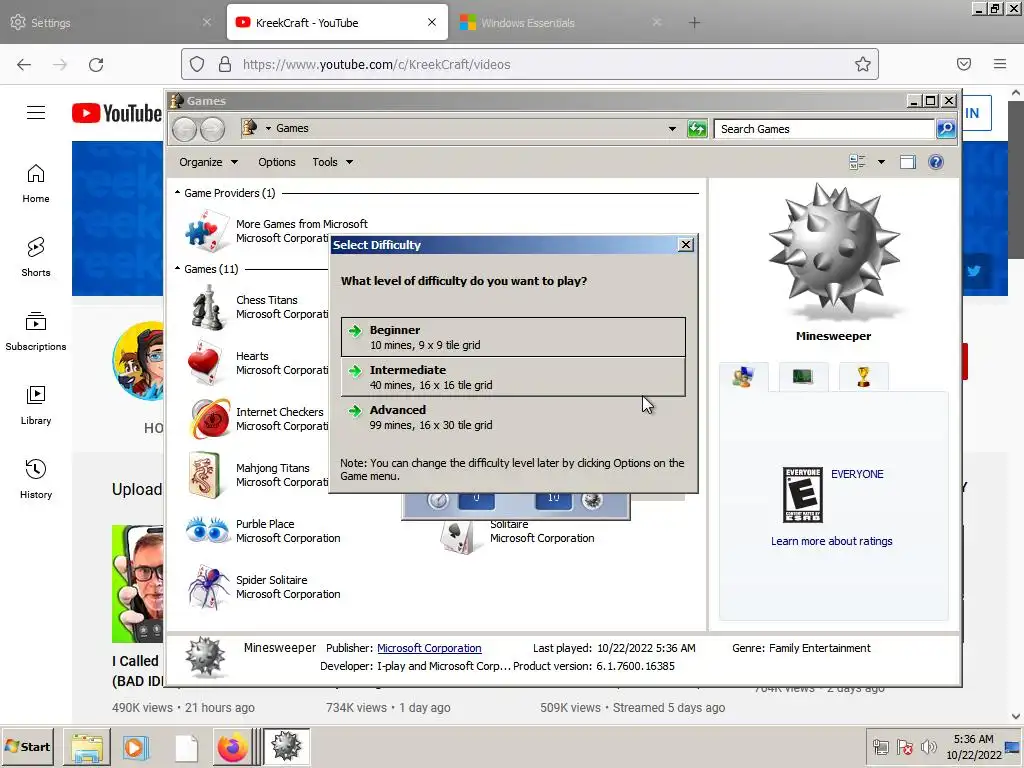The image size is (1024, 768).
Task: Collapse the Game Providers group
Action: point(178,193)
